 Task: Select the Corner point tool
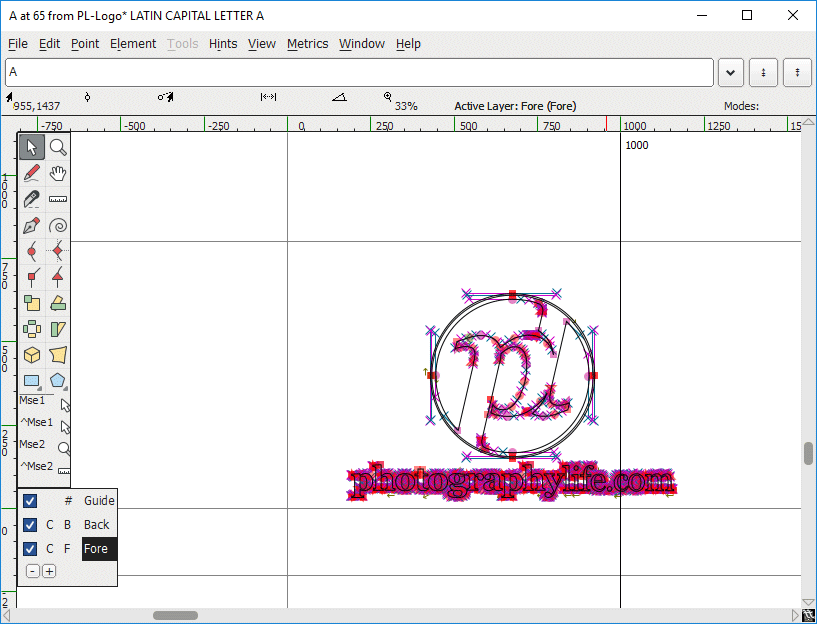tap(32, 278)
